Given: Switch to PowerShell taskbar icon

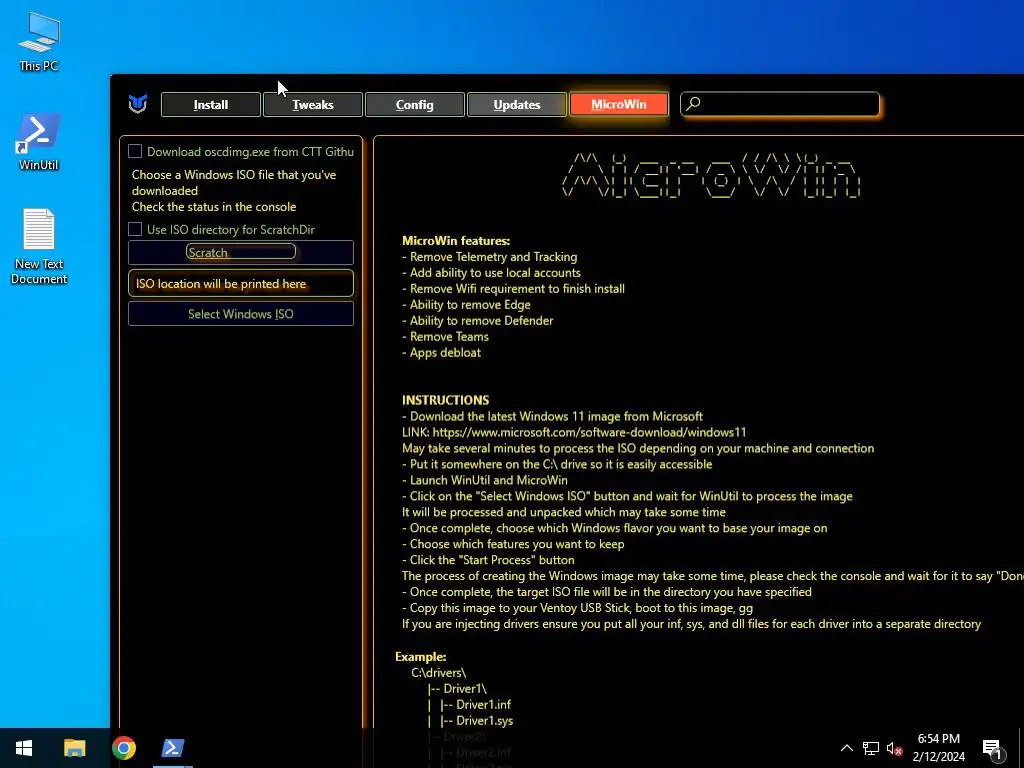Looking at the screenshot, I should coord(173,748).
